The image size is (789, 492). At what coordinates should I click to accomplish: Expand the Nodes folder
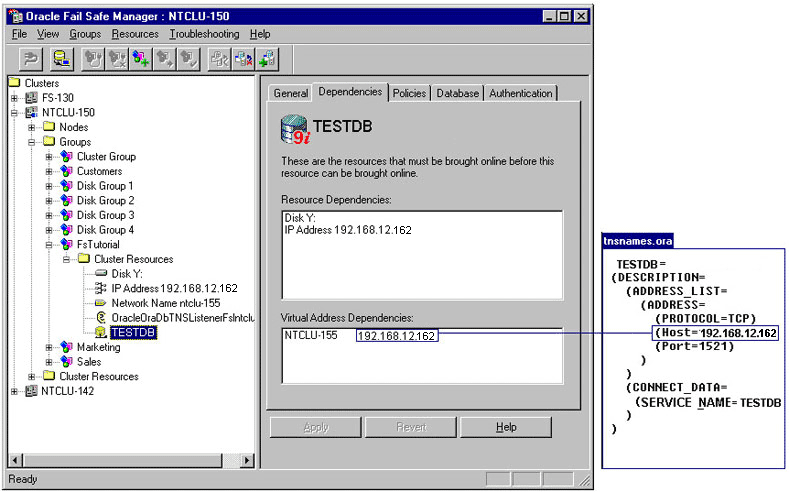pos(32,127)
